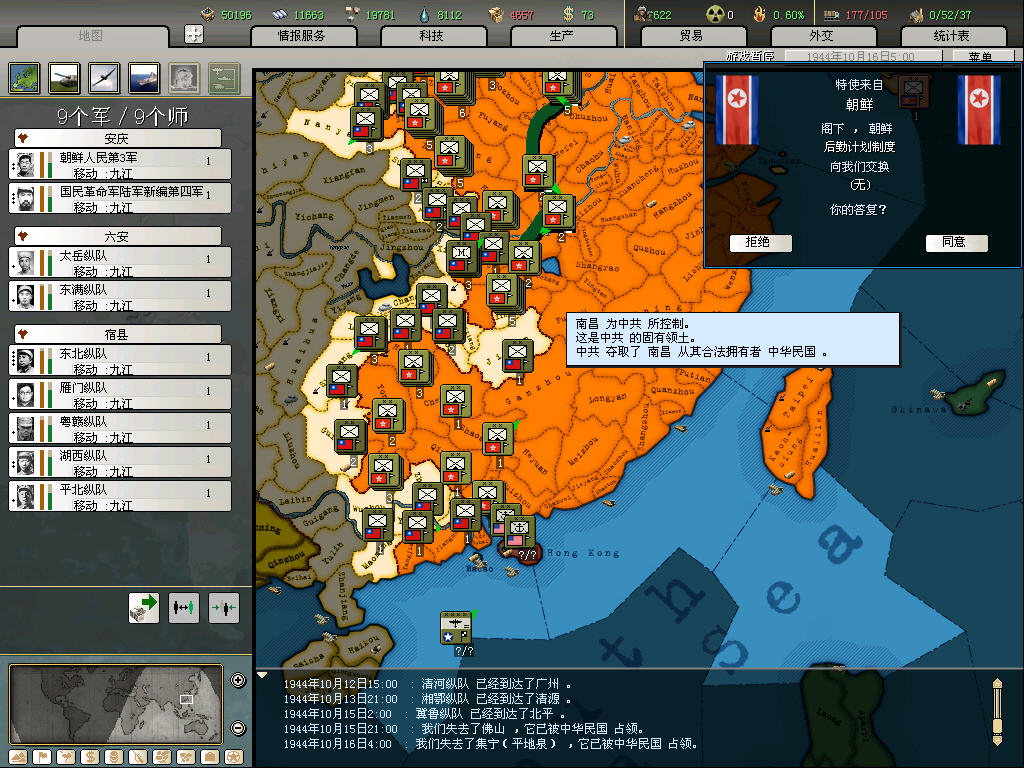Select the political map mode icon
Viewport: 1024px width, 768px height.
tap(24, 78)
